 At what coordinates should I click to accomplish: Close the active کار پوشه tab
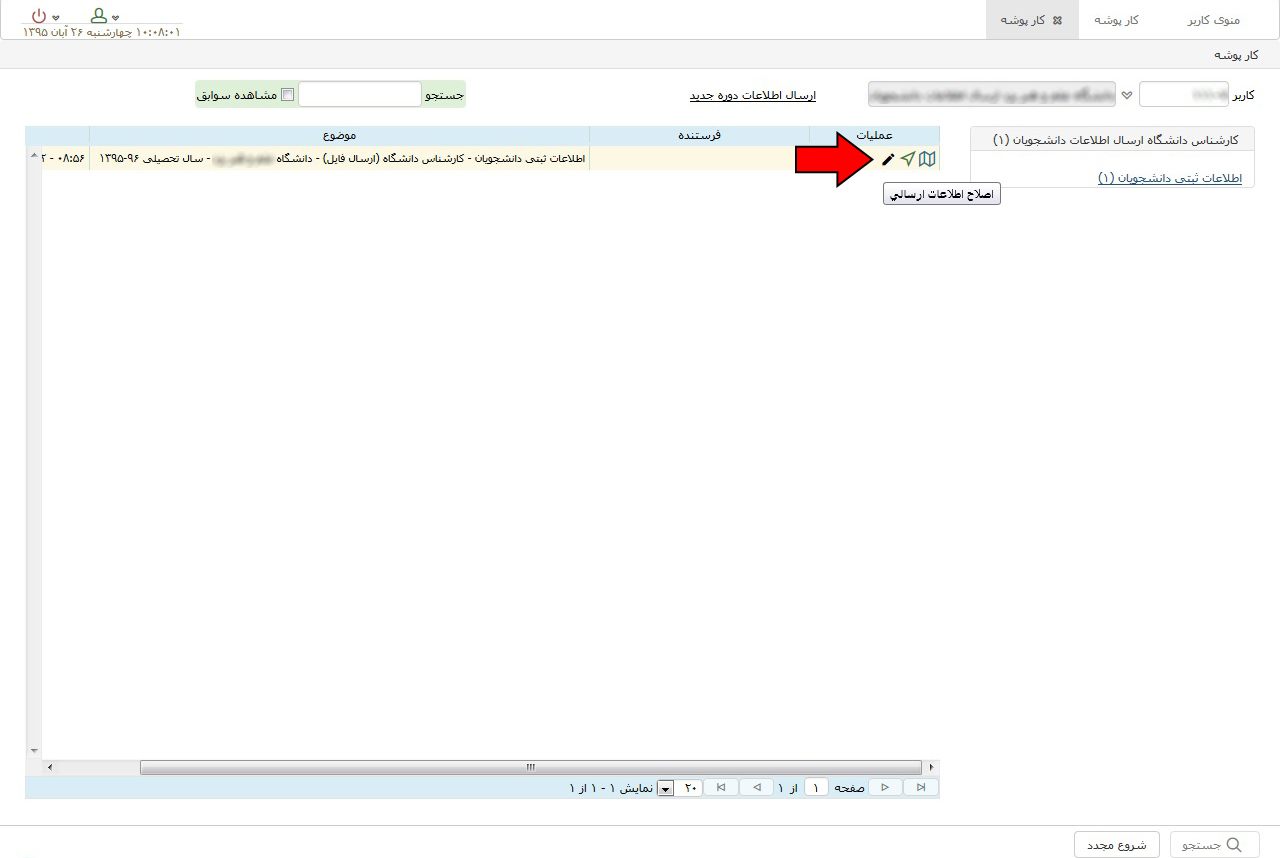(x=1058, y=20)
